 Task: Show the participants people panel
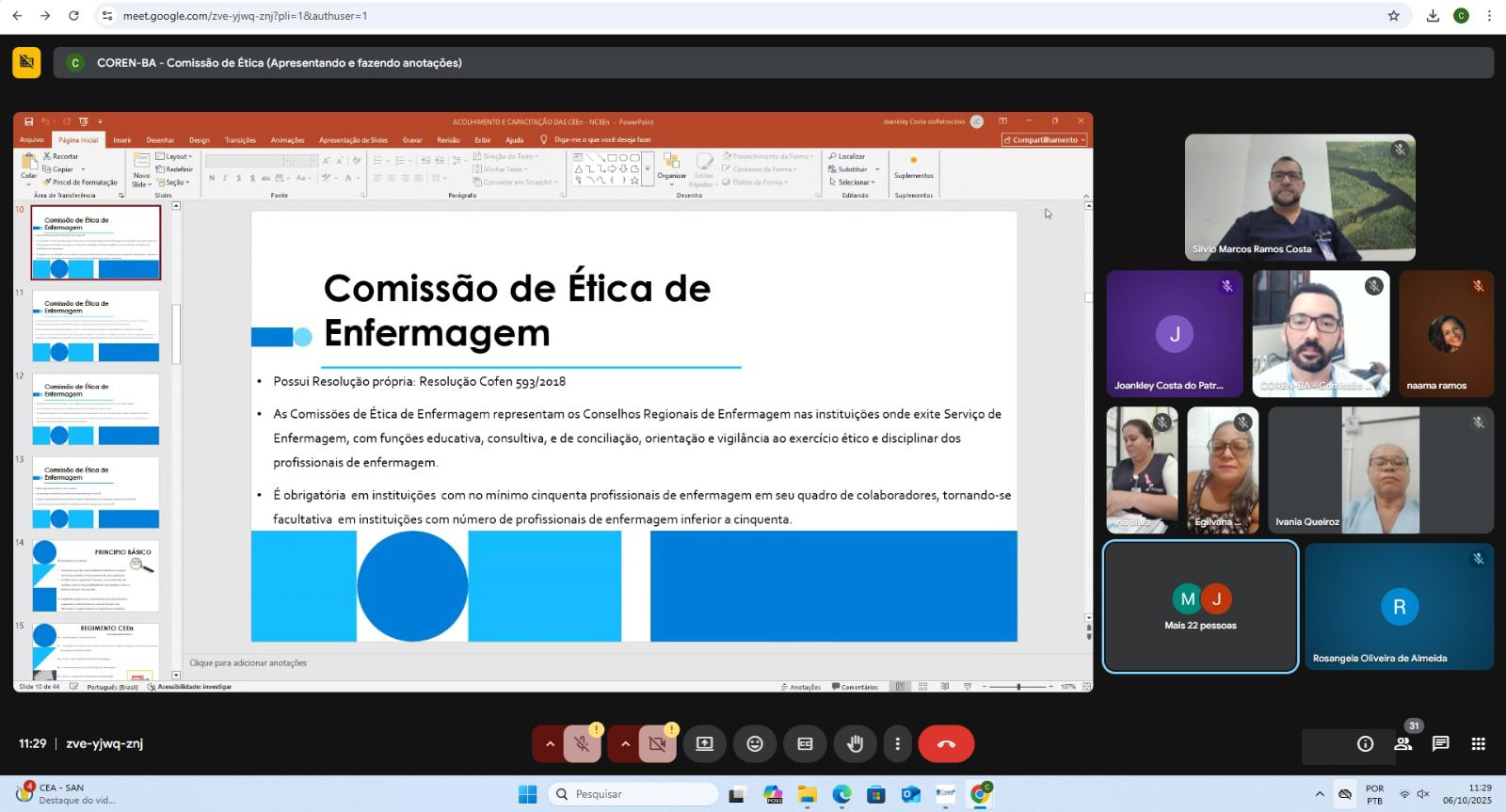pyautogui.click(x=1402, y=744)
